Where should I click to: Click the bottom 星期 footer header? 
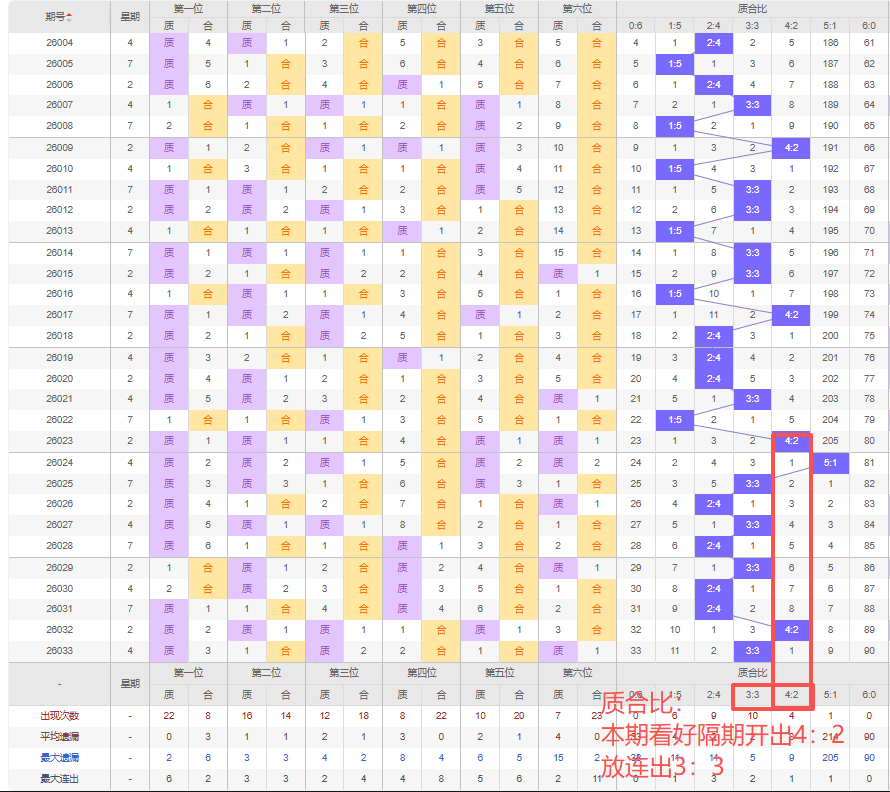tap(130, 684)
